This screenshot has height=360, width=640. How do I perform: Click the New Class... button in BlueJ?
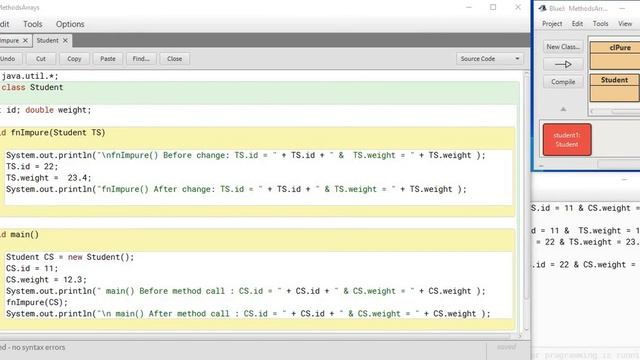click(x=563, y=47)
